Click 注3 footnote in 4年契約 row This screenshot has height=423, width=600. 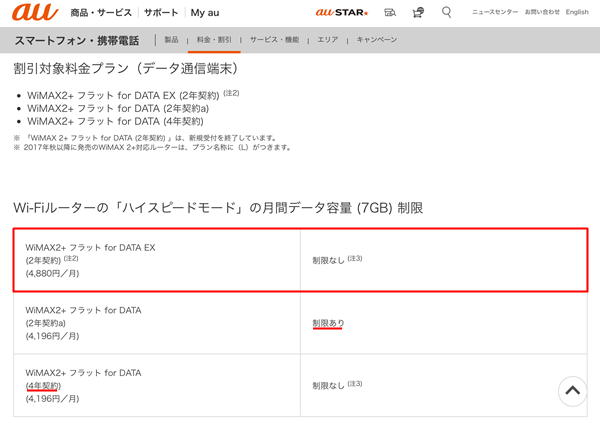(x=355, y=384)
